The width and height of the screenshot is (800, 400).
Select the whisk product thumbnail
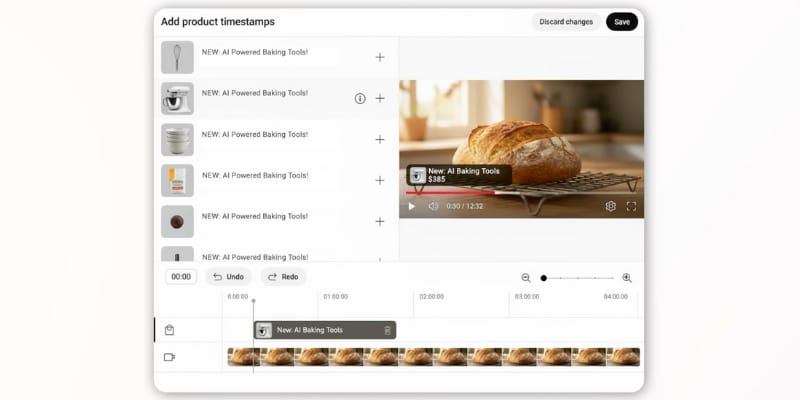click(178, 57)
